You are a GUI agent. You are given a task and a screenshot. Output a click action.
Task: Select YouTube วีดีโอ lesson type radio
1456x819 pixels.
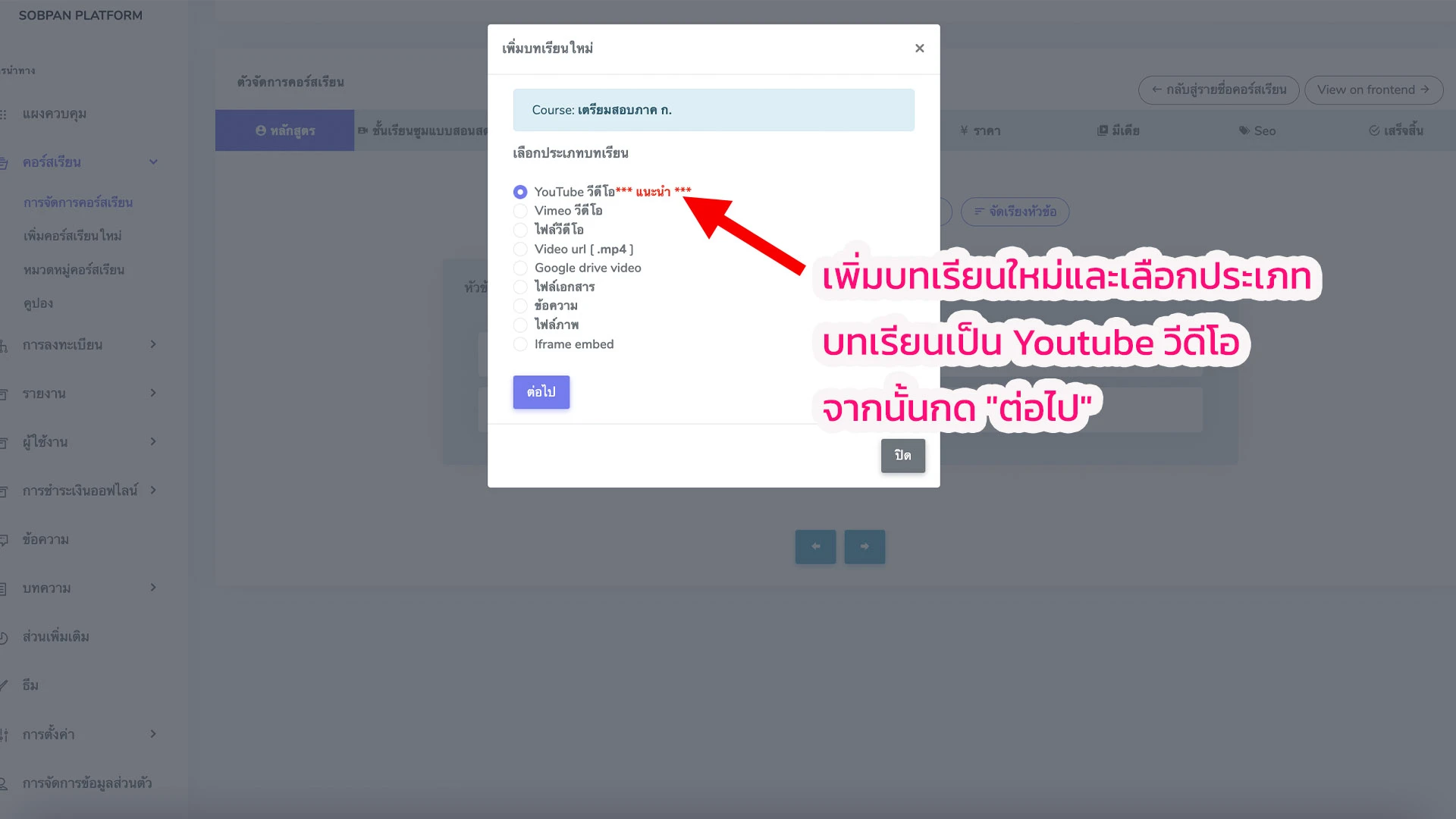click(x=520, y=192)
